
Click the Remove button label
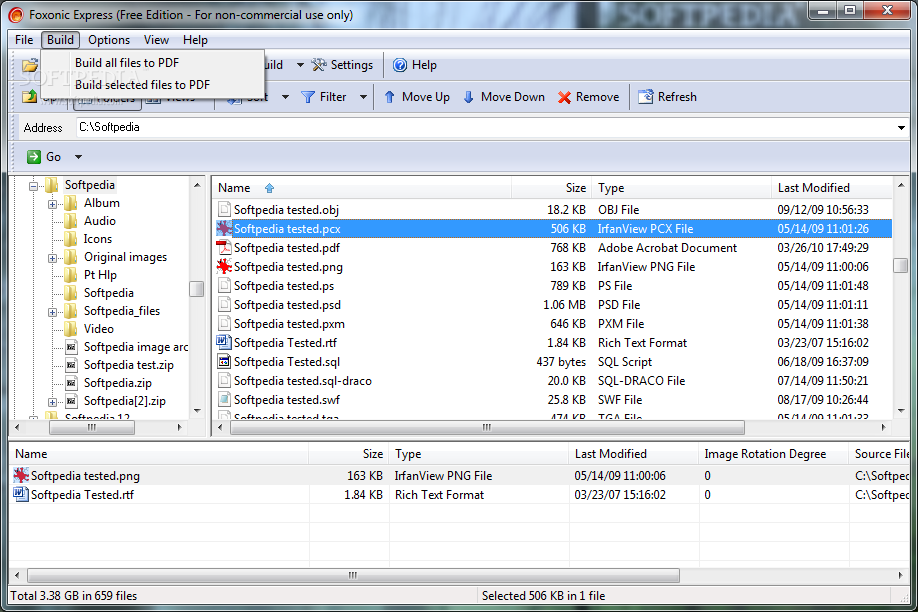597,97
